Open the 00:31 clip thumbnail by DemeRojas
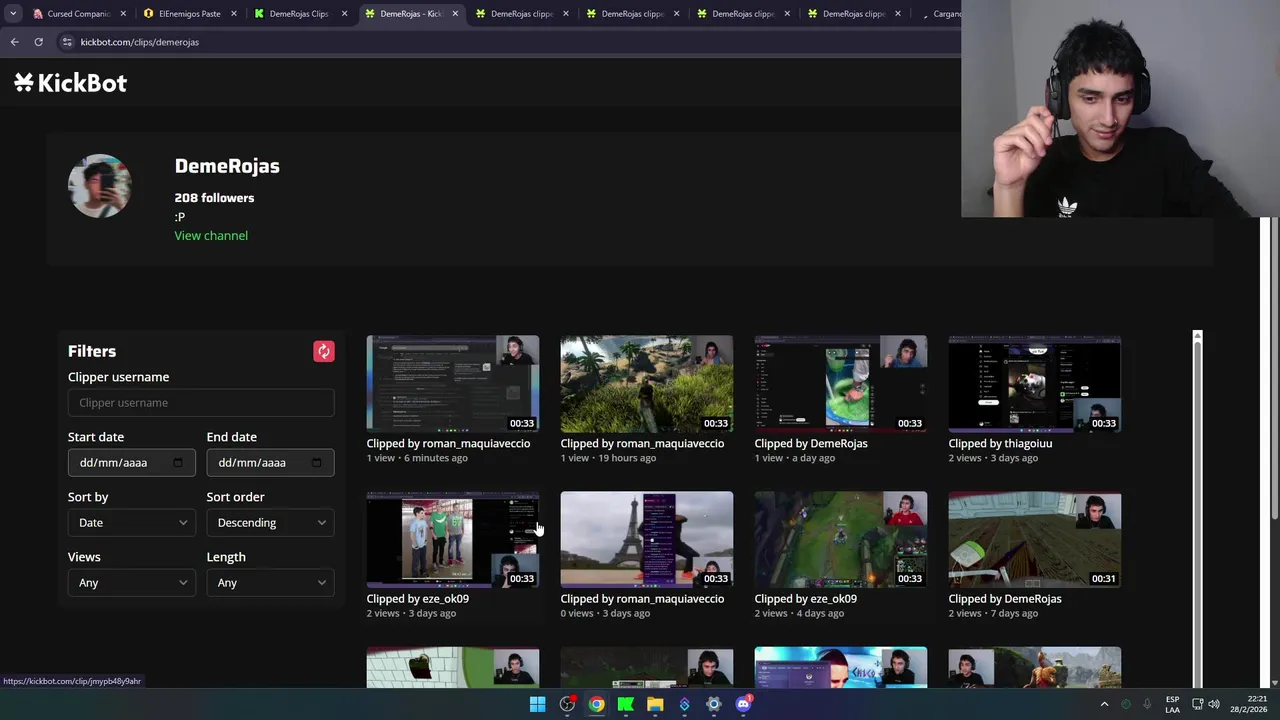The height and width of the screenshot is (720, 1280). coord(1035,539)
